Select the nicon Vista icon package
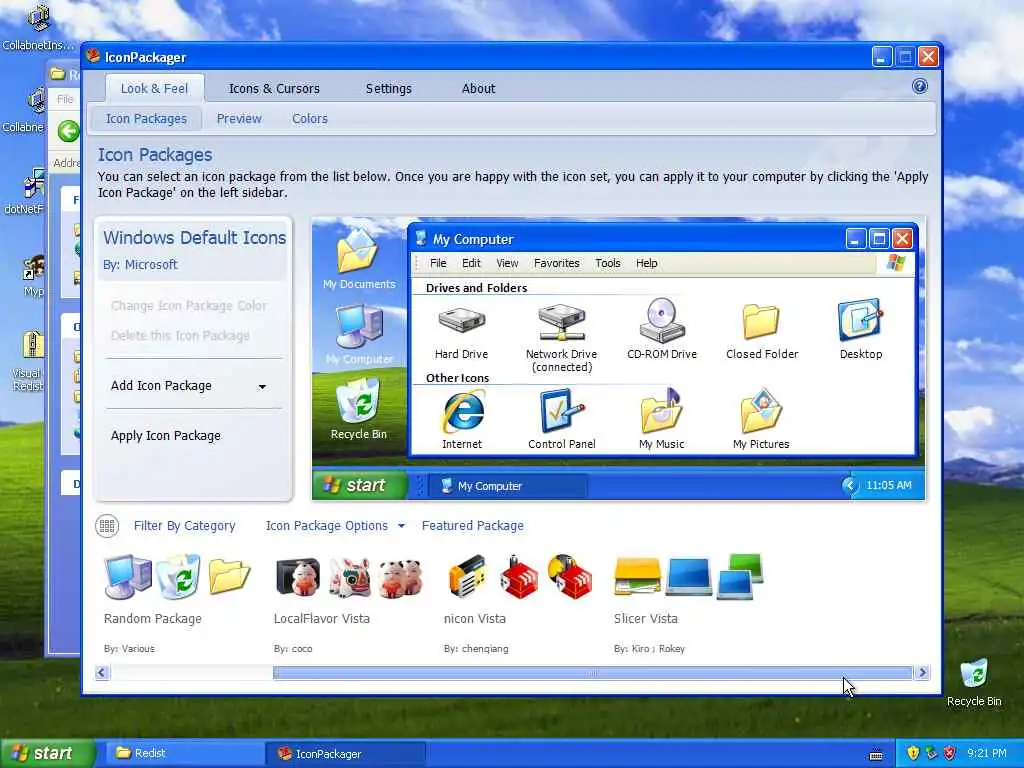This screenshot has height=768, width=1024. tap(519, 577)
